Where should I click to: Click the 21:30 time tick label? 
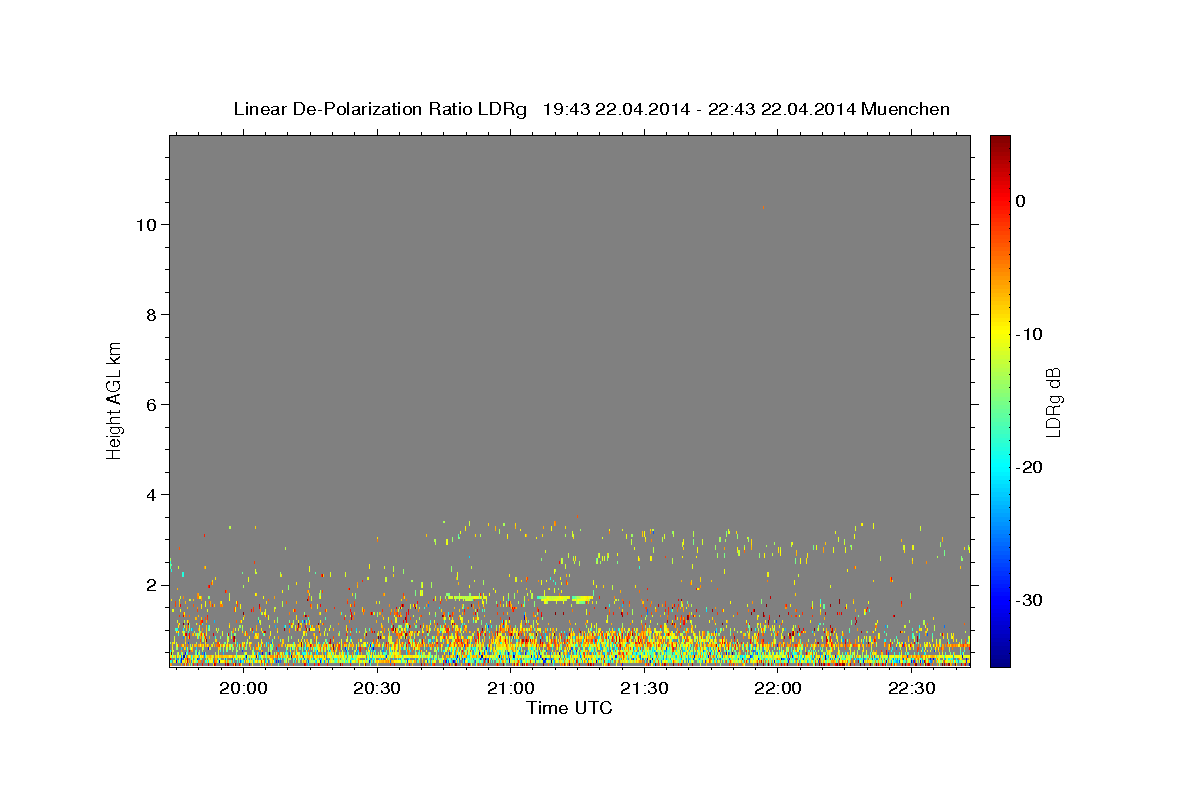click(644, 688)
